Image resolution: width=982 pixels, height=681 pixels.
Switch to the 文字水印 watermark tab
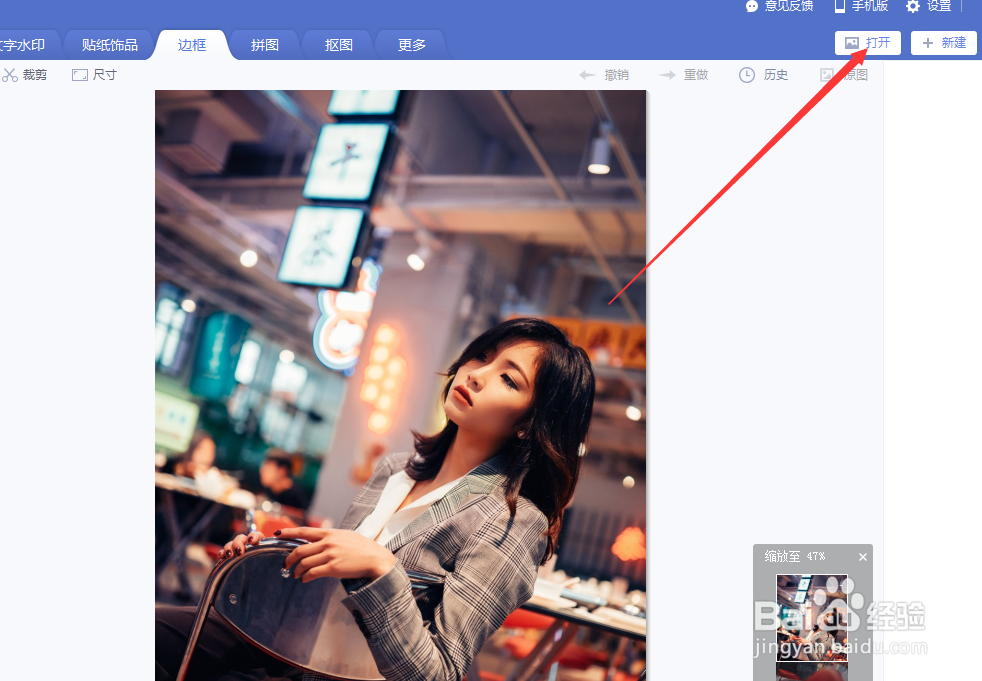(23, 44)
